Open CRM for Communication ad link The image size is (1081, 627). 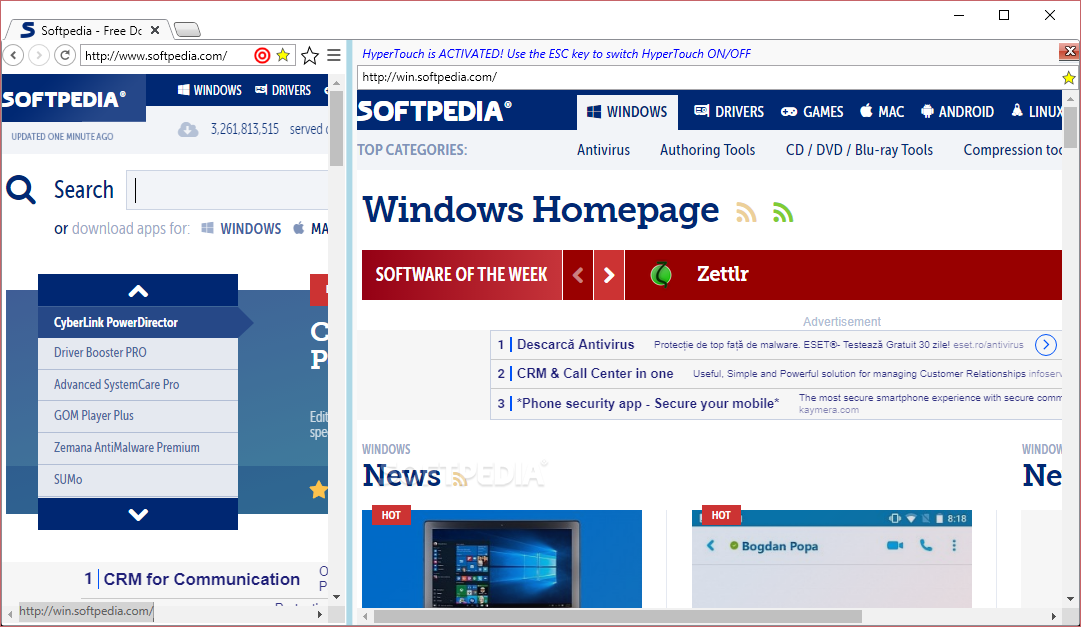[x=201, y=579]
